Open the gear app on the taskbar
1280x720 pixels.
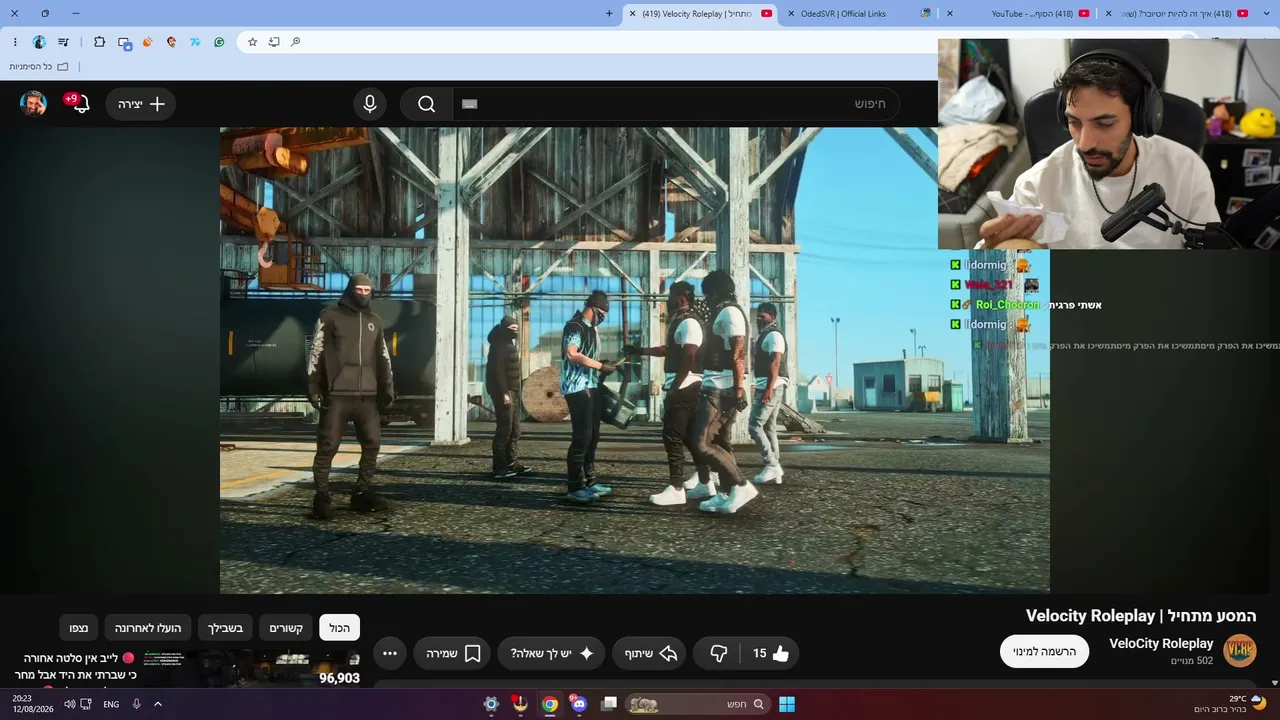pos(491,704)
